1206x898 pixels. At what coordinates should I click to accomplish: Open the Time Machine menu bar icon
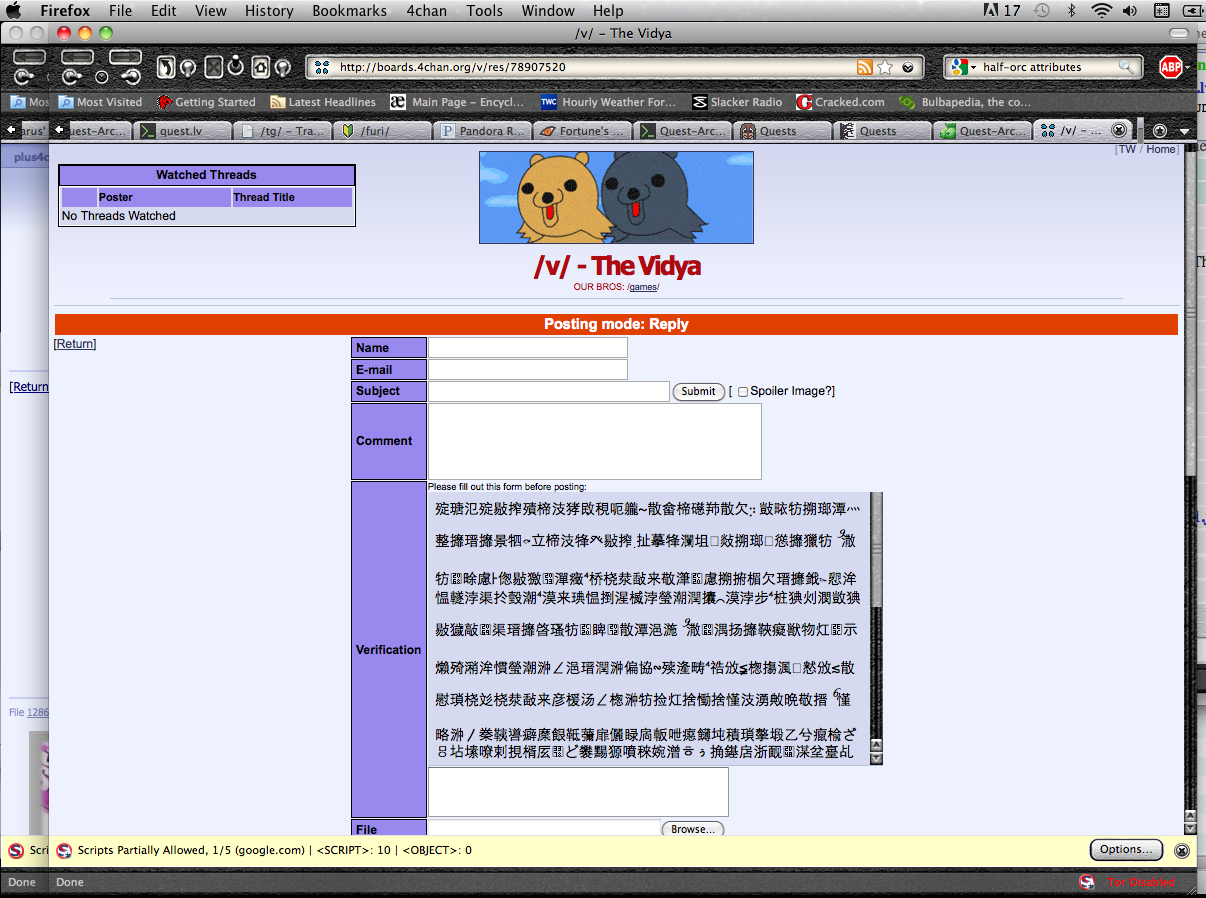point(1041,11)
